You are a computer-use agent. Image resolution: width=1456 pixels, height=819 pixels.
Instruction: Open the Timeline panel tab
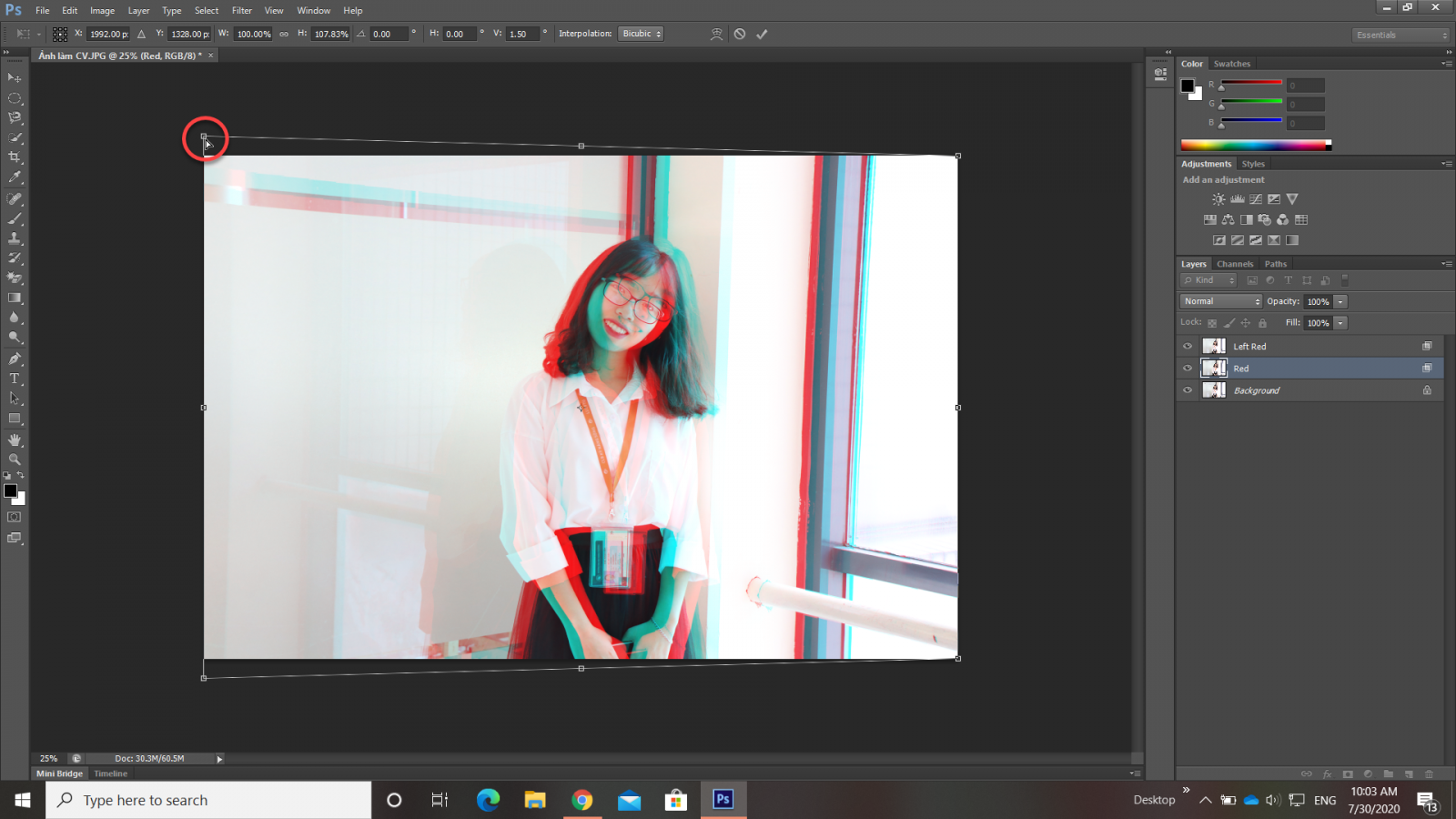pos(111,773)
